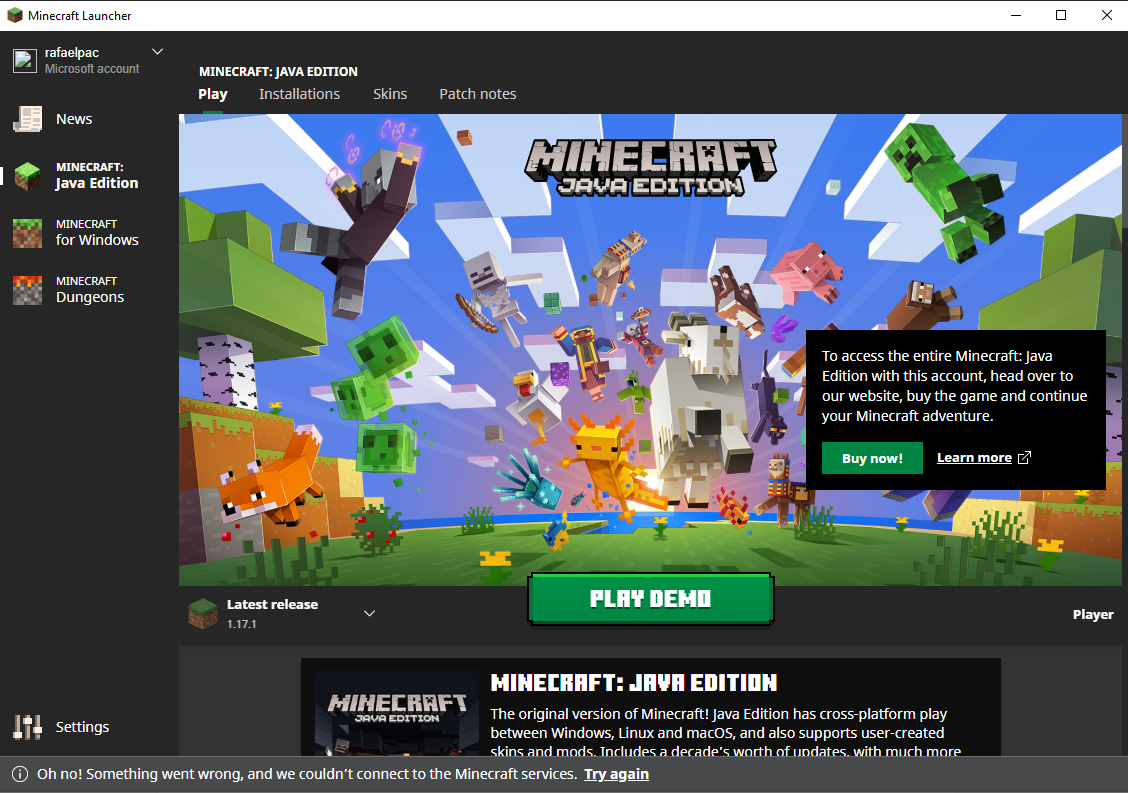
Task: Click the rafaelpac account avatar
Action: pyautogui.click(x=24, y=60)
